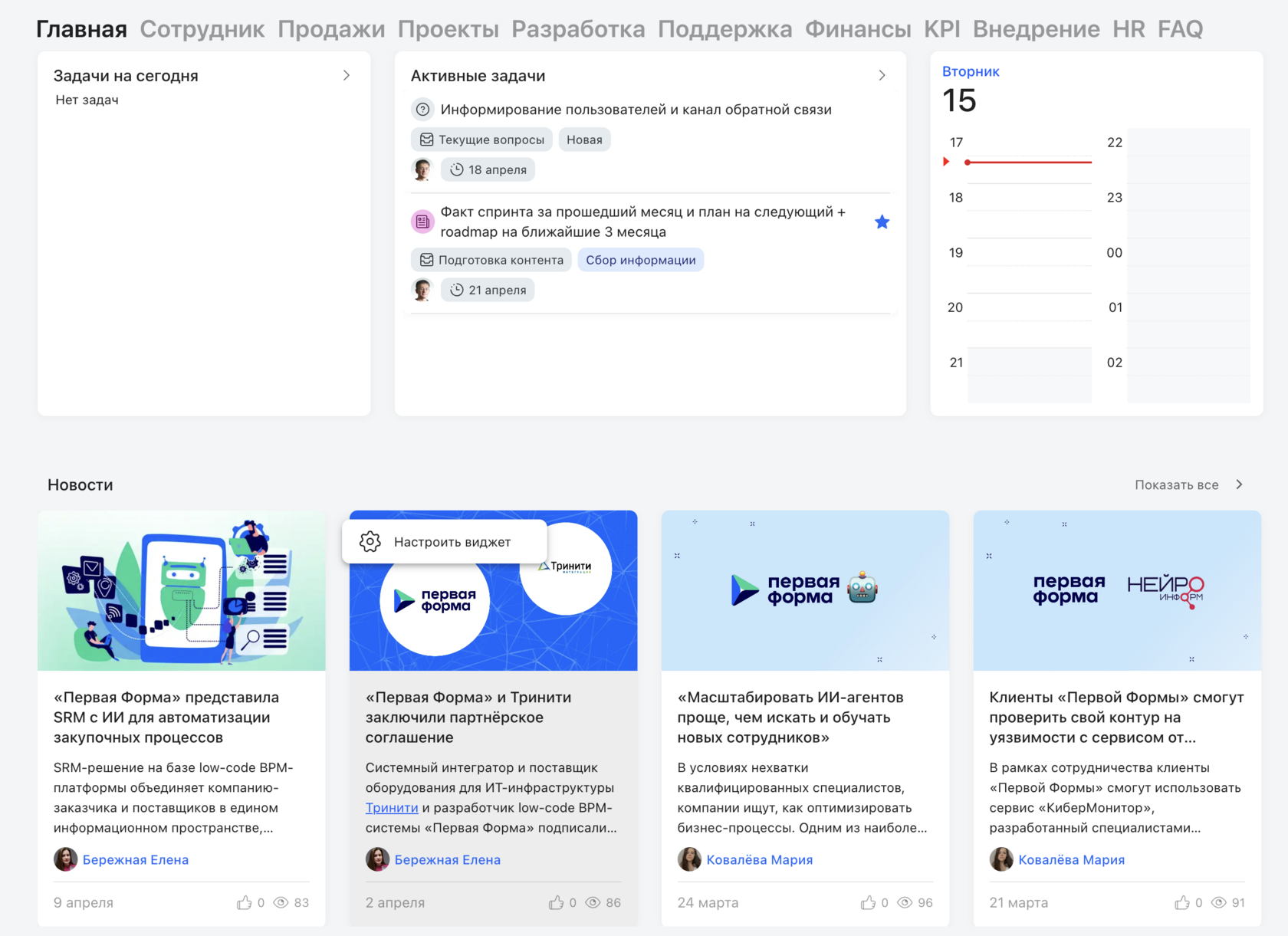The width and height of the screenshot is (1288, 936).
Task: Click Настроить виджет gear icon
Action: coord(370,542)
